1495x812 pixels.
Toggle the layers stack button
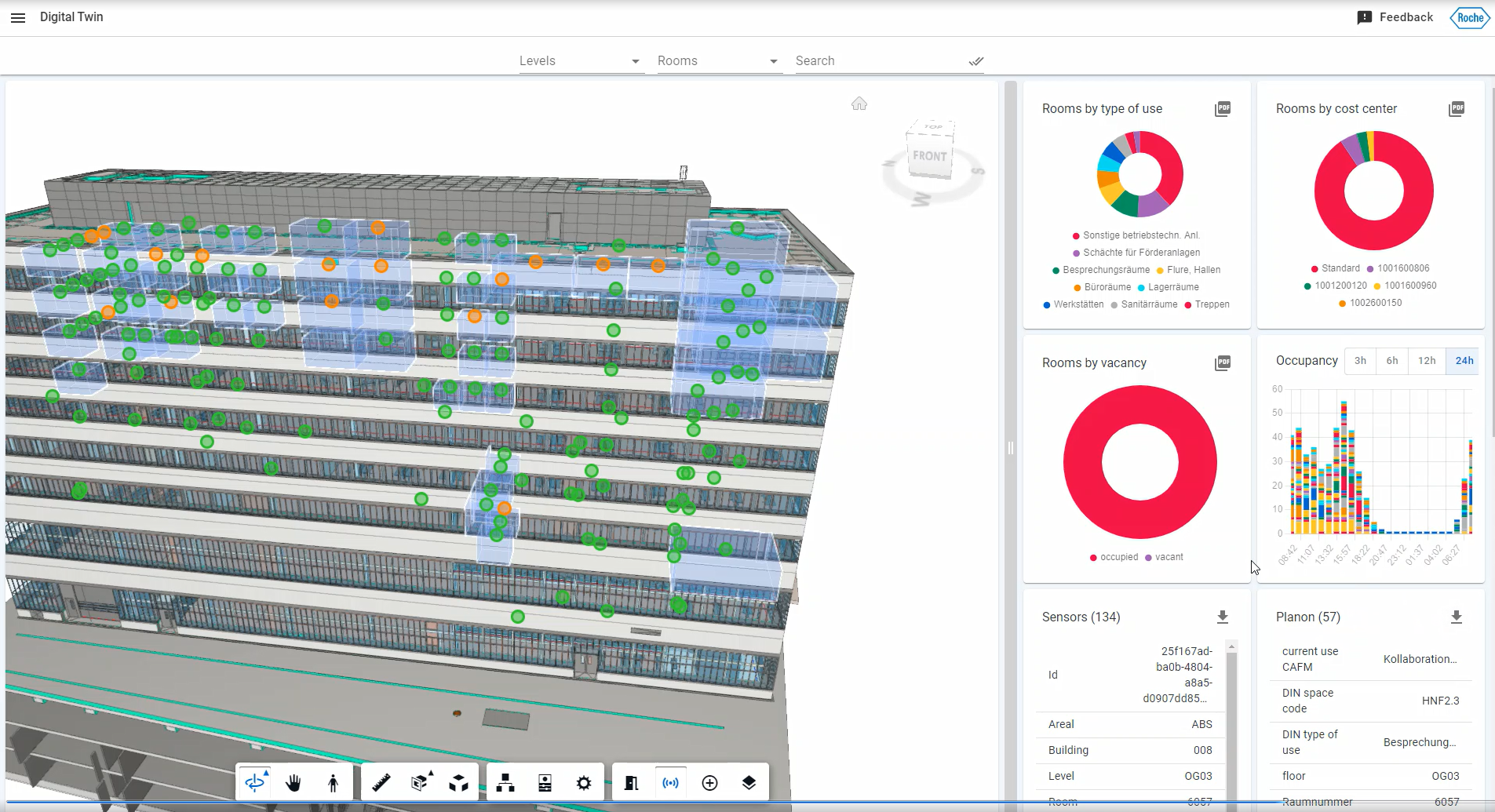tap(749, 782)
